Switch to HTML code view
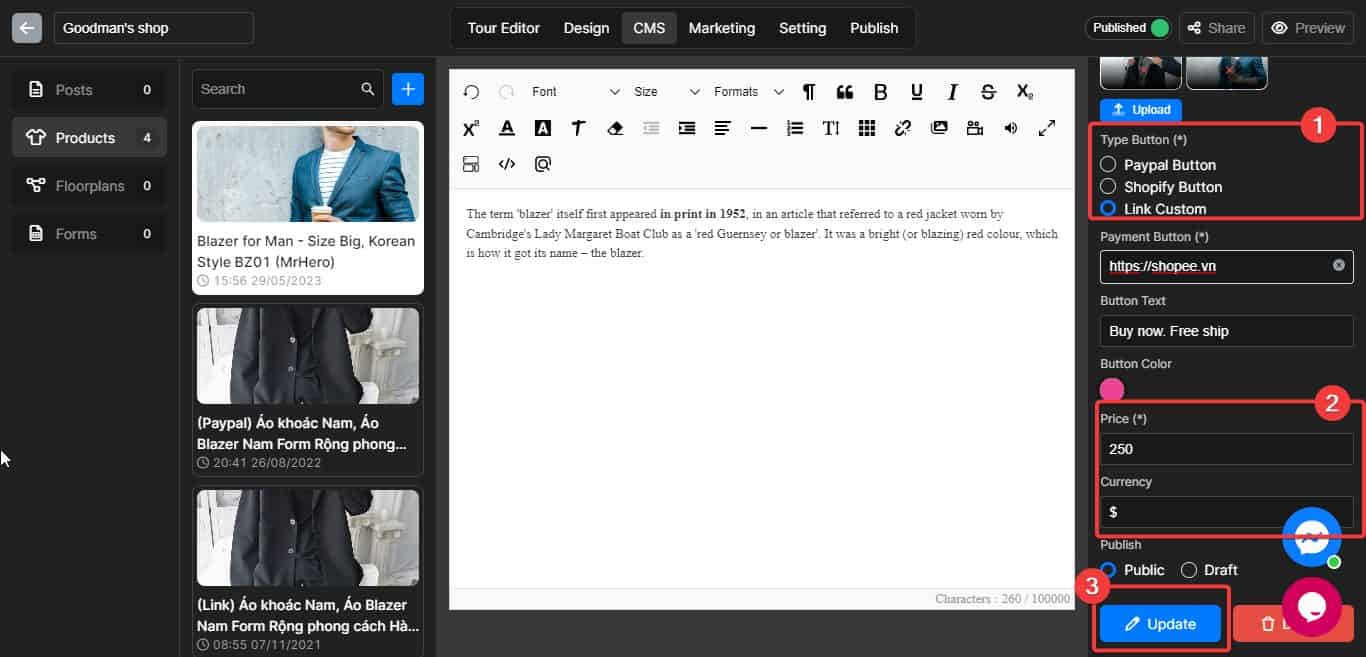Image resolution: width=1366 pixels, height=657 pixels. [508, 164]
